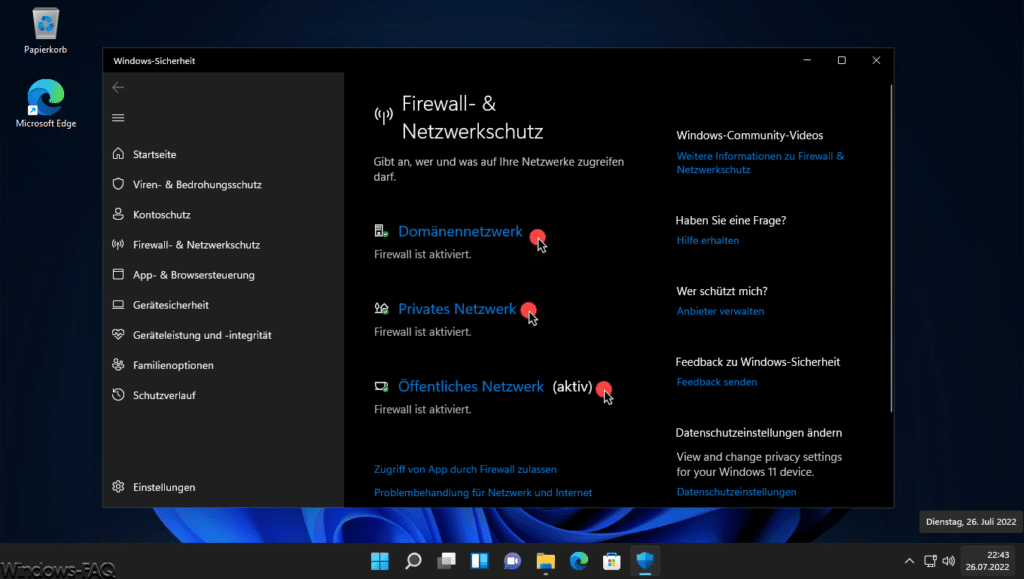The height and width of the screenshot is (579, 1024).
Task: Click the Privates Netzwerk house icon
Action: pos(381,308)
